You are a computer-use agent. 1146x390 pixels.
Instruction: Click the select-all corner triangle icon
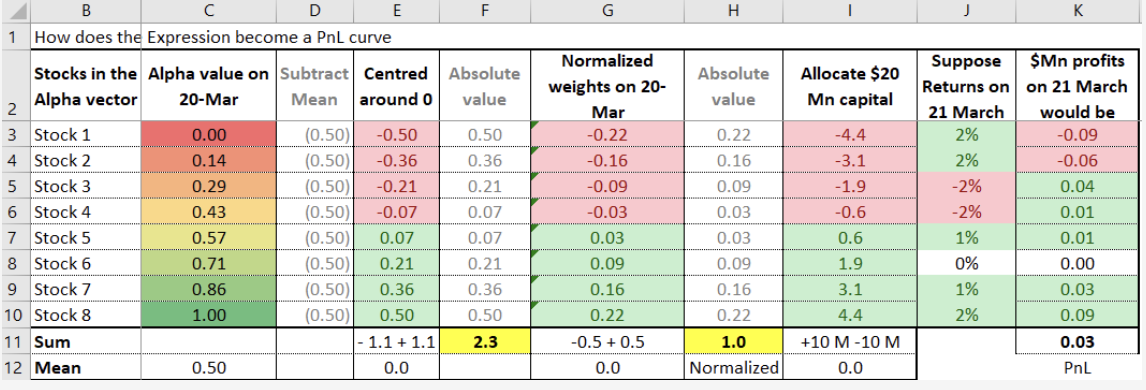(15, 11)
